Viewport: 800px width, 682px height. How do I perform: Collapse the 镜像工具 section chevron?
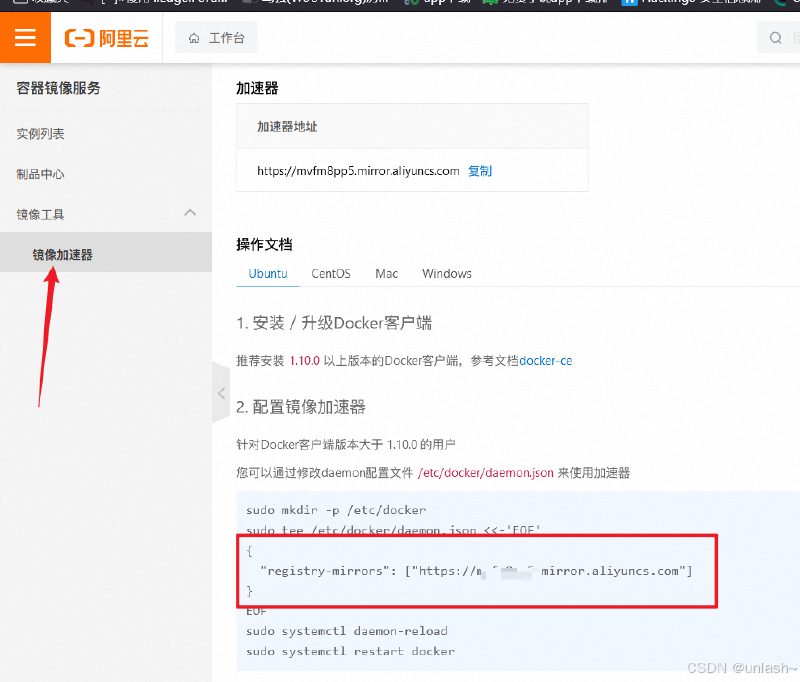[x=190, y=213]
